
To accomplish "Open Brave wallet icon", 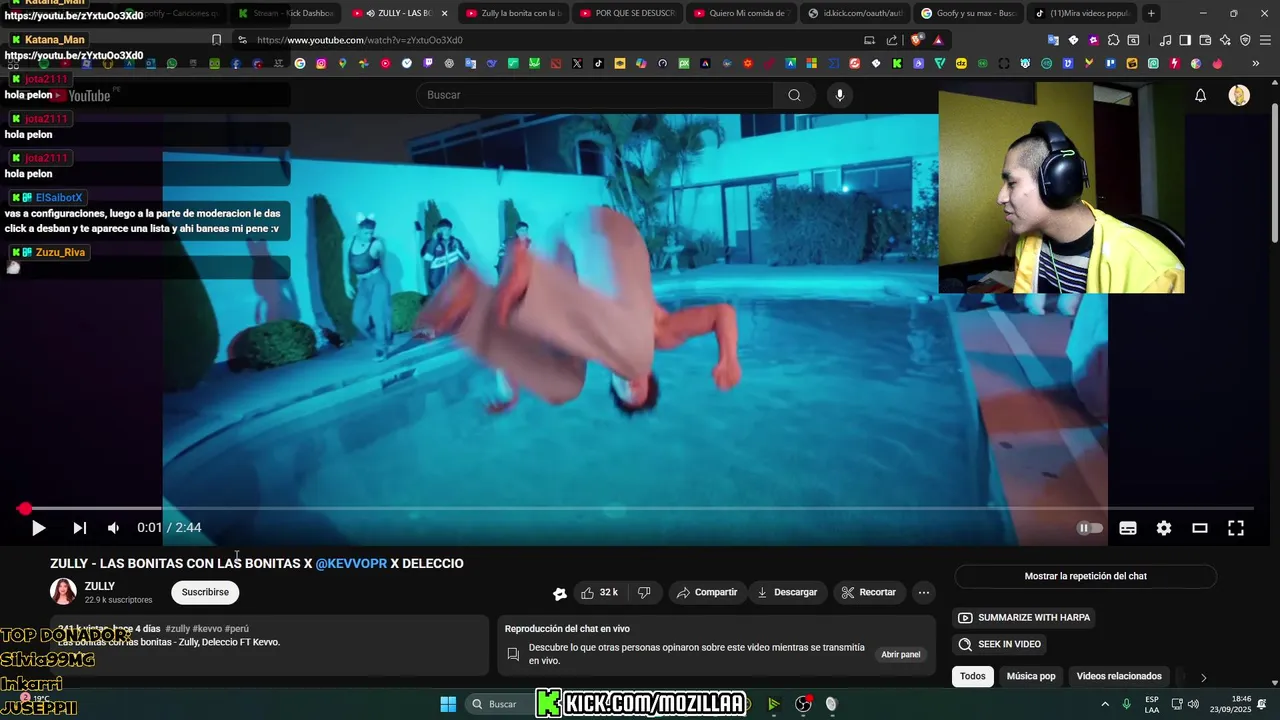I will 1205,40.
